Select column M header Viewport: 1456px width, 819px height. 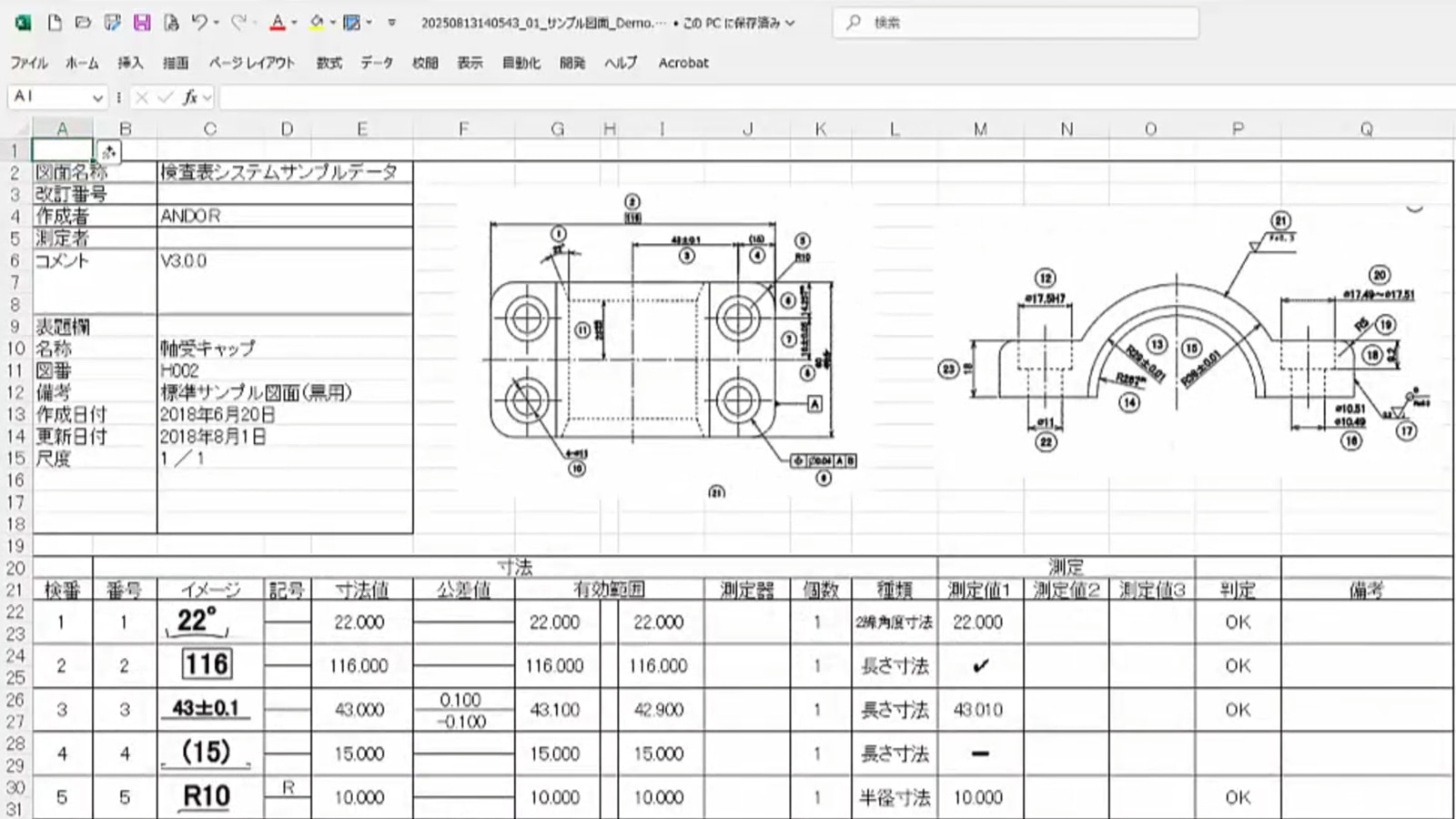click(980, 129)
